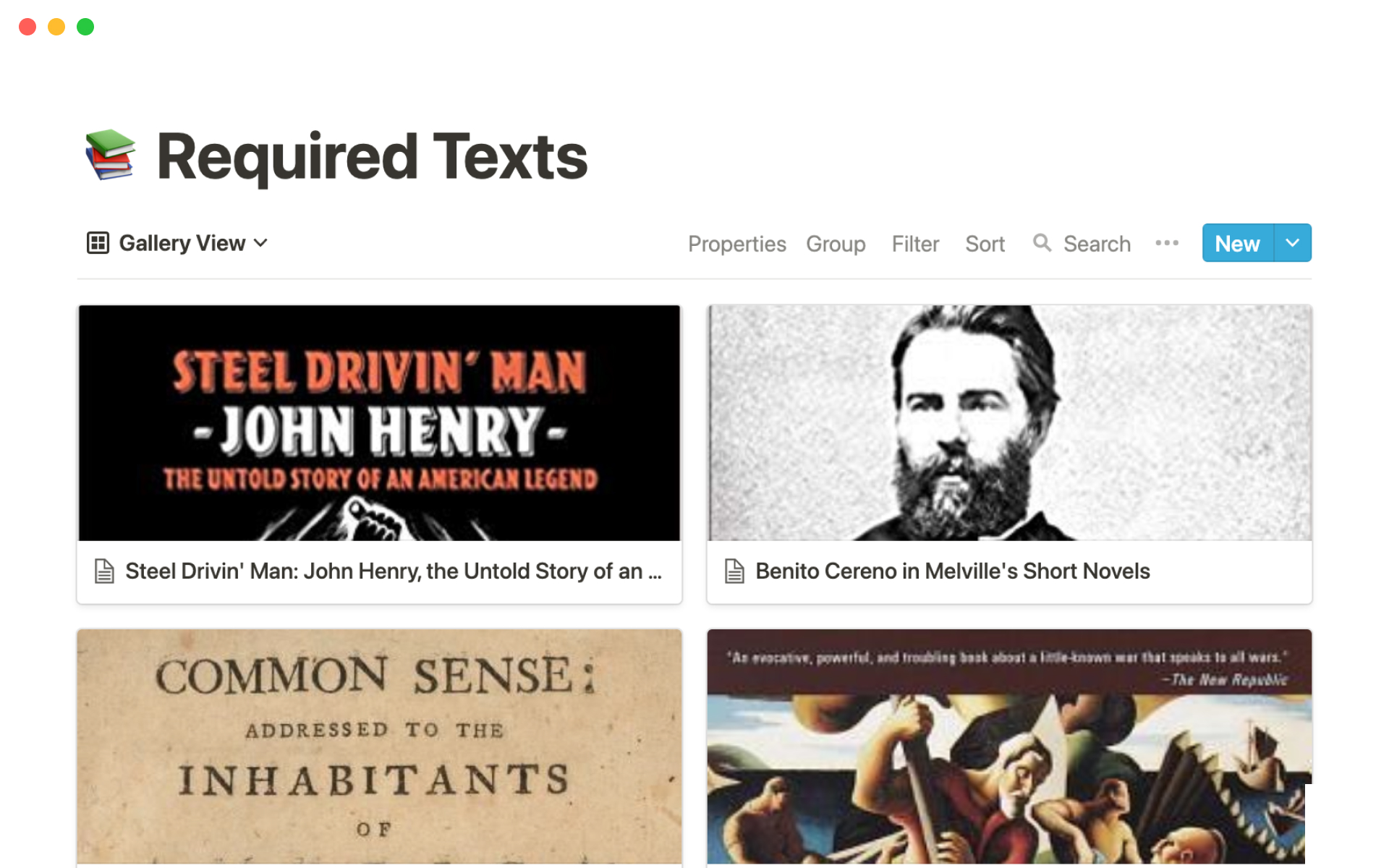
Task: Click the Steel Drivin' Man page icon
Action: [x=104, y=571]
